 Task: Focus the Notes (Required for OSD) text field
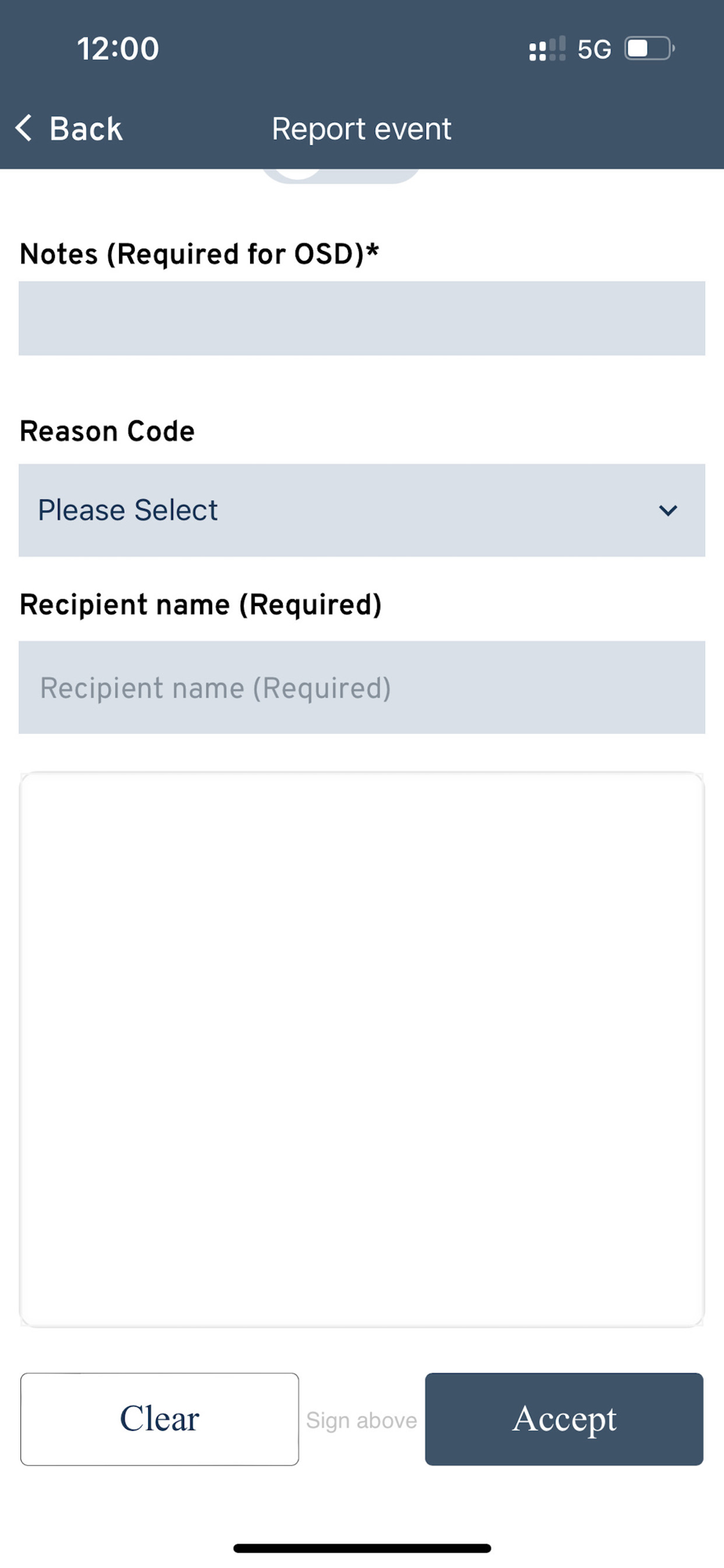[361, 318]
